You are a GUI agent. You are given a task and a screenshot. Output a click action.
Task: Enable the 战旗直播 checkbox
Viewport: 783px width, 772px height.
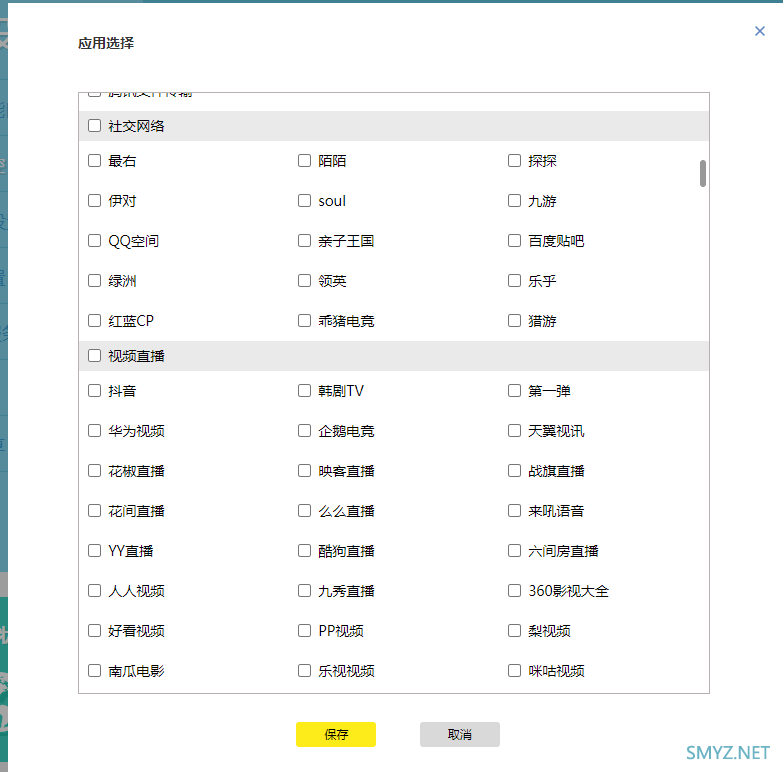(x=514, y=470)
